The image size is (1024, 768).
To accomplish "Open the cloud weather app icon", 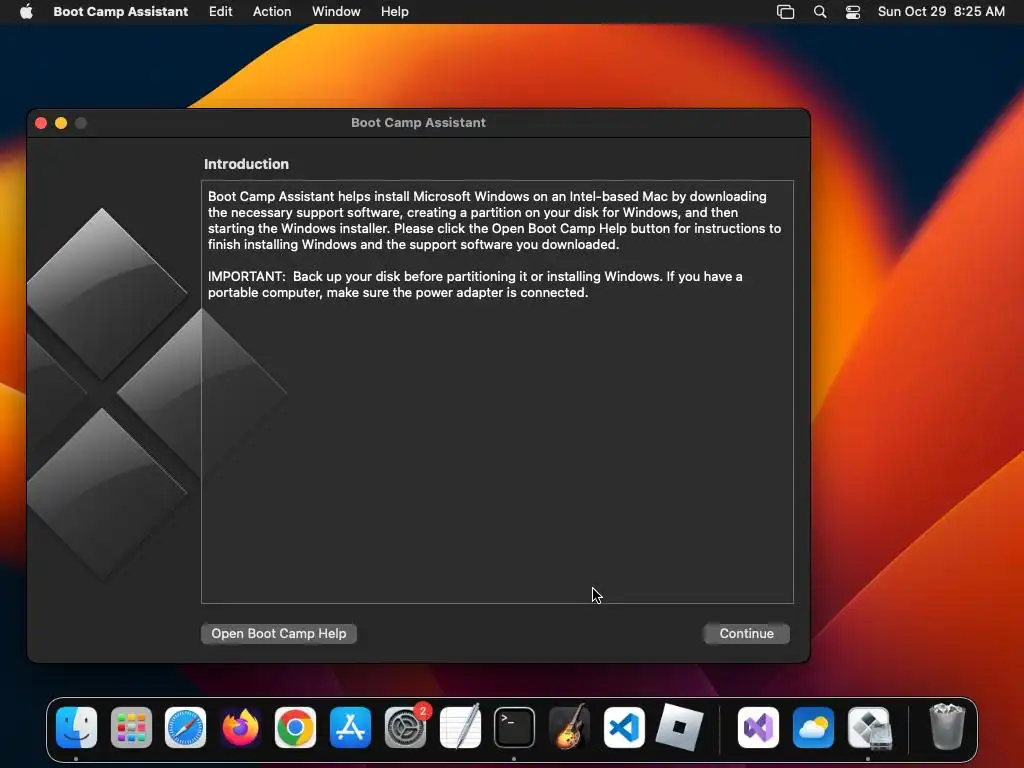I will point(813,728).
